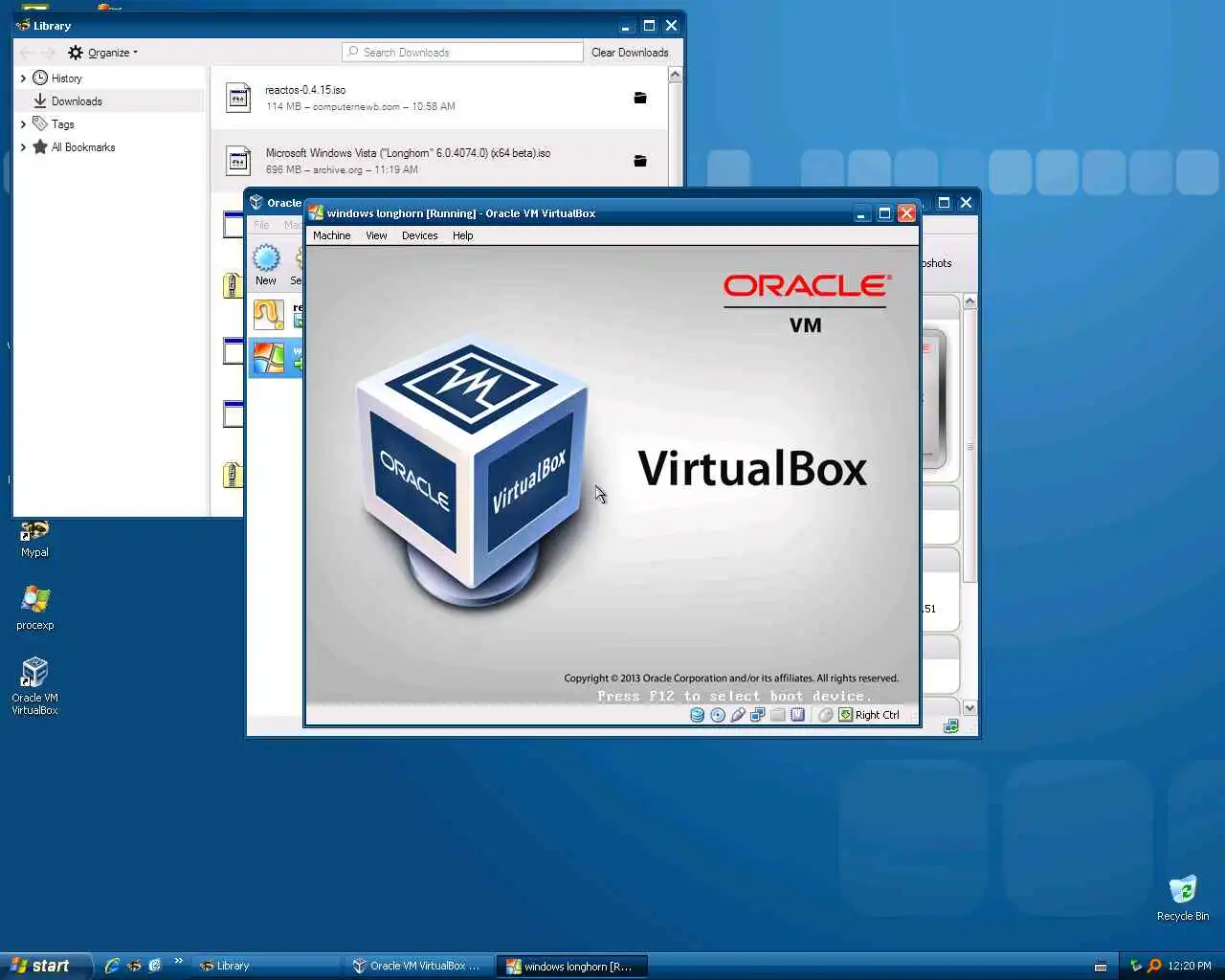Click the on-screen keyboard icon in the taskbar
Screen dimensions: 1225x980
[1101, 966]
